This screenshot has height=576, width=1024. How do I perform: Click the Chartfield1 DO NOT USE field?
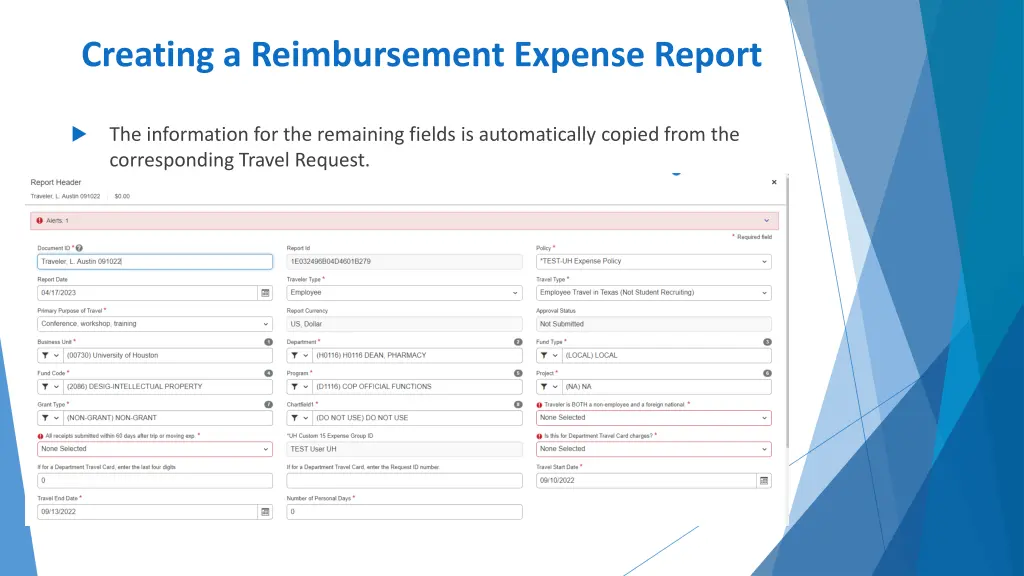(417, 418)
